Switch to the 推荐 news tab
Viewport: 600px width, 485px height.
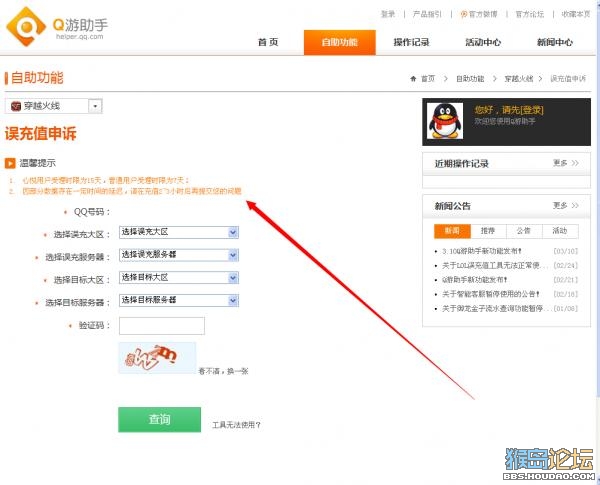click(488, 231)
